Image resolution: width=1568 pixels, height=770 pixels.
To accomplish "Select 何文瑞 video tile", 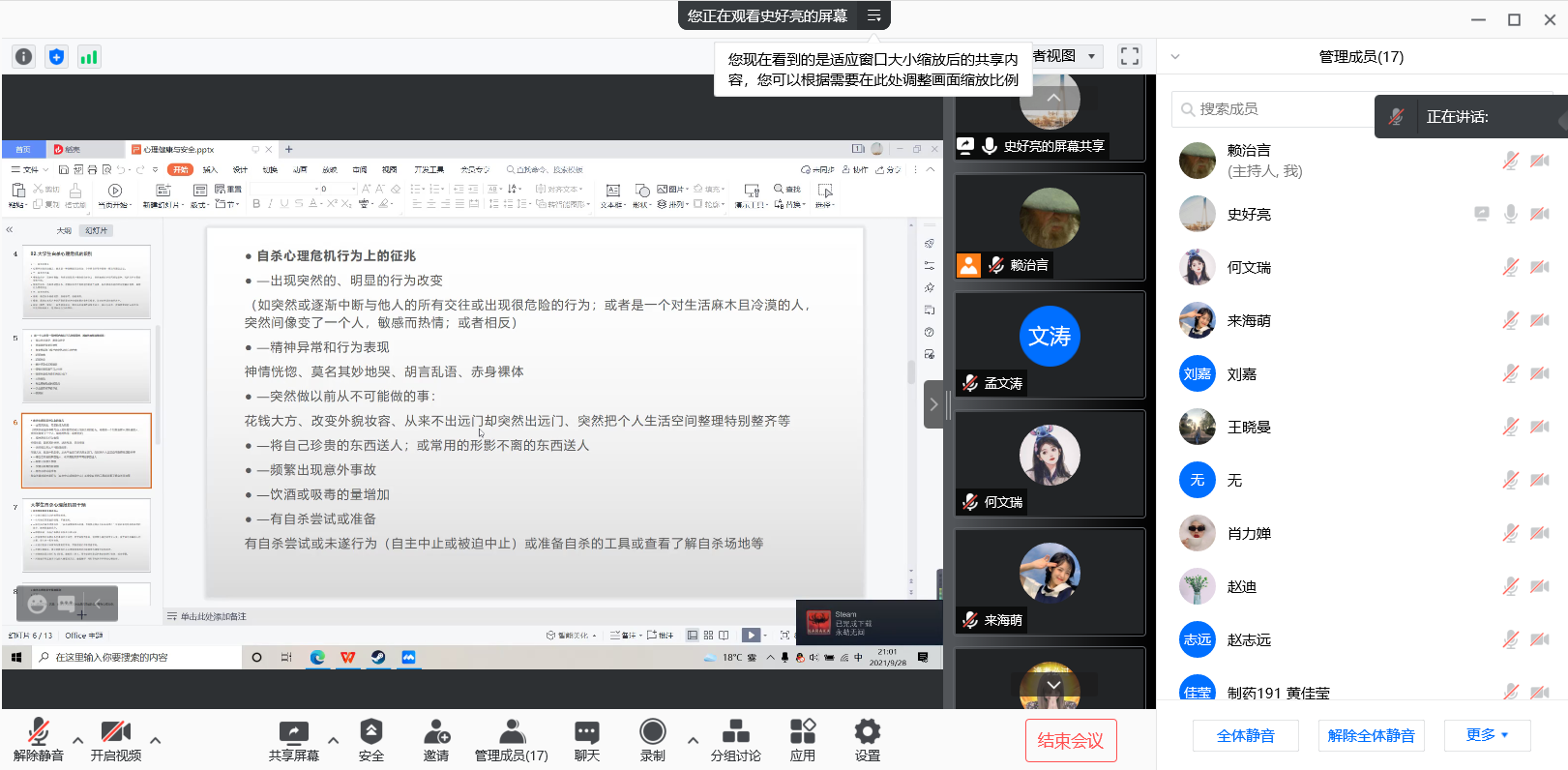I will pyautogui.click(x=1050, y=464).
